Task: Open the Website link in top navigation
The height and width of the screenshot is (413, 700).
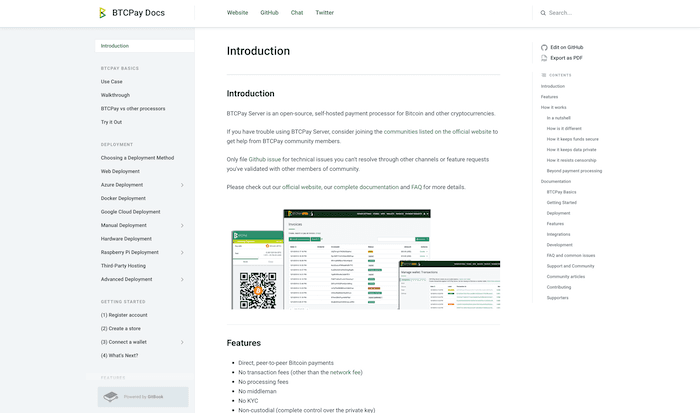Action: pyautogui.click(x=237, y=13)
